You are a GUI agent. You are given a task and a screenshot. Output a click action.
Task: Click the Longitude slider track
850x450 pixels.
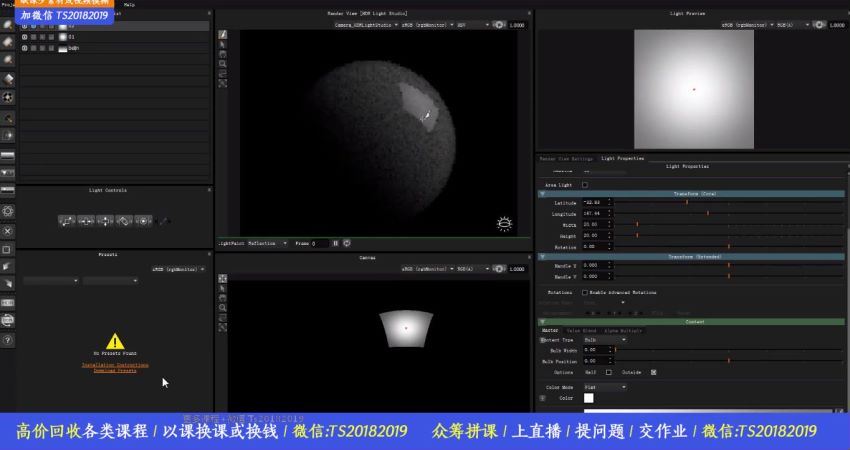[729, 213]
